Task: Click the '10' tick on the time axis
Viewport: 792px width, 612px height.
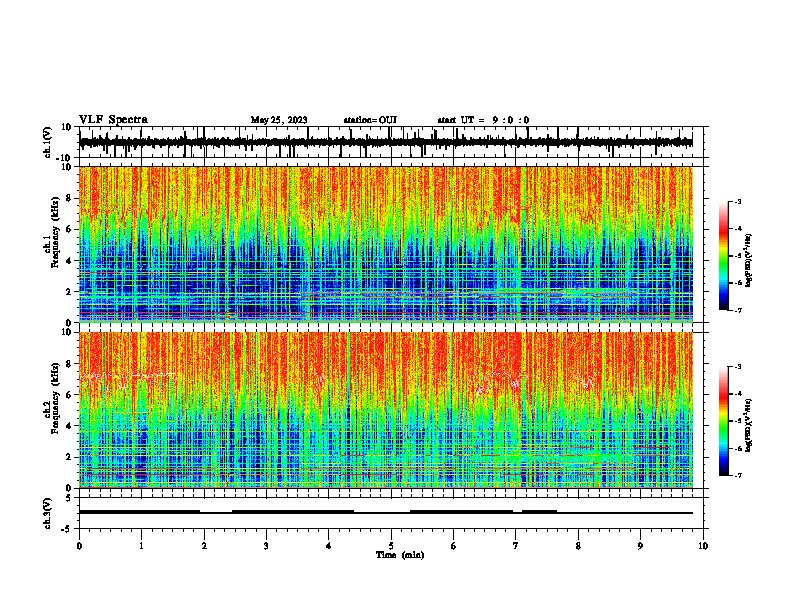Action: pyautogui.click(x=703, y=546)
